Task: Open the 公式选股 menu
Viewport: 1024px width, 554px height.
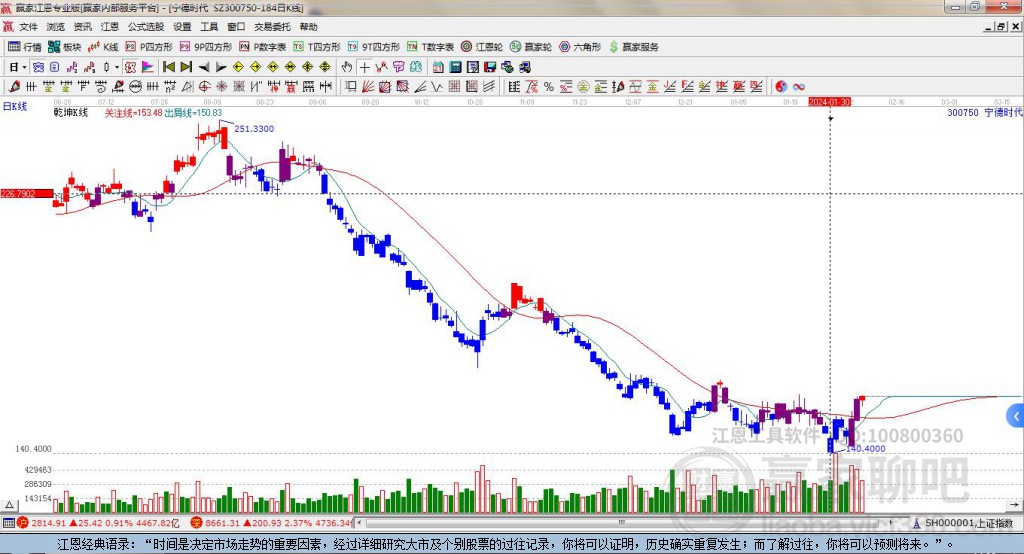Action: click(x=146, y=27)
